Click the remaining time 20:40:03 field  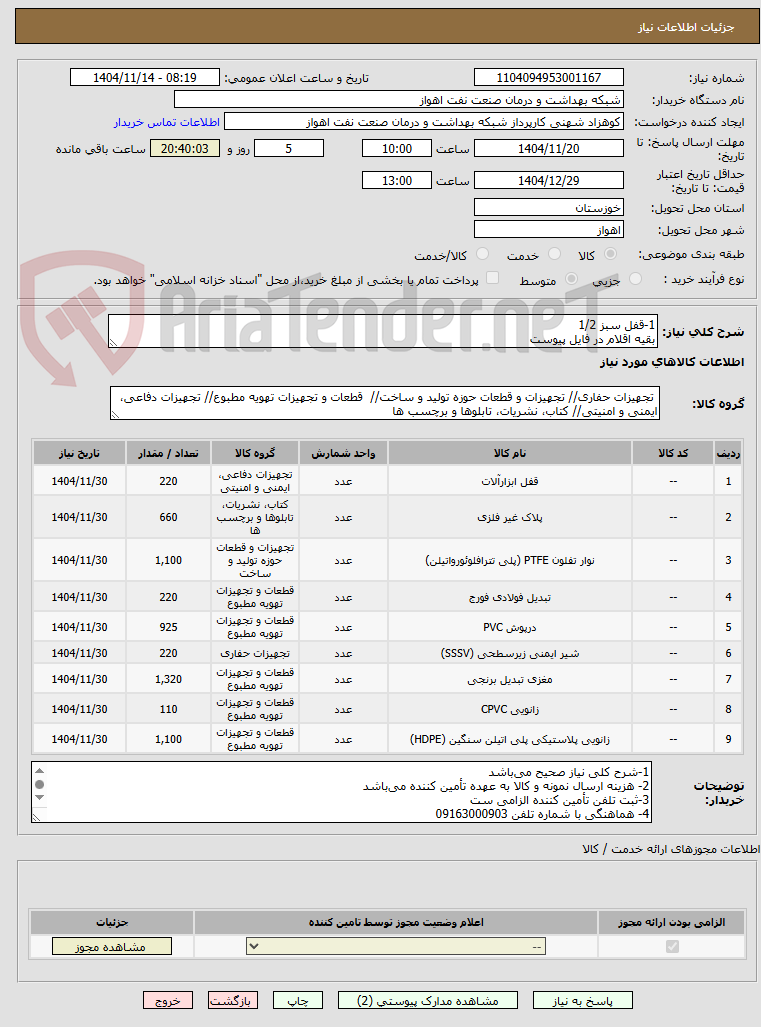tap(185, 149)
